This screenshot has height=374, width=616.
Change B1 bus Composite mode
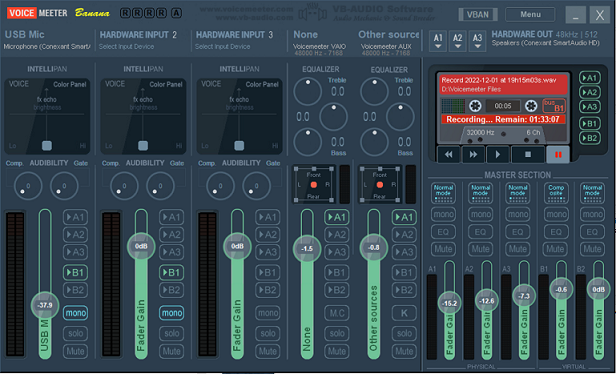click(x=556, y=193)
